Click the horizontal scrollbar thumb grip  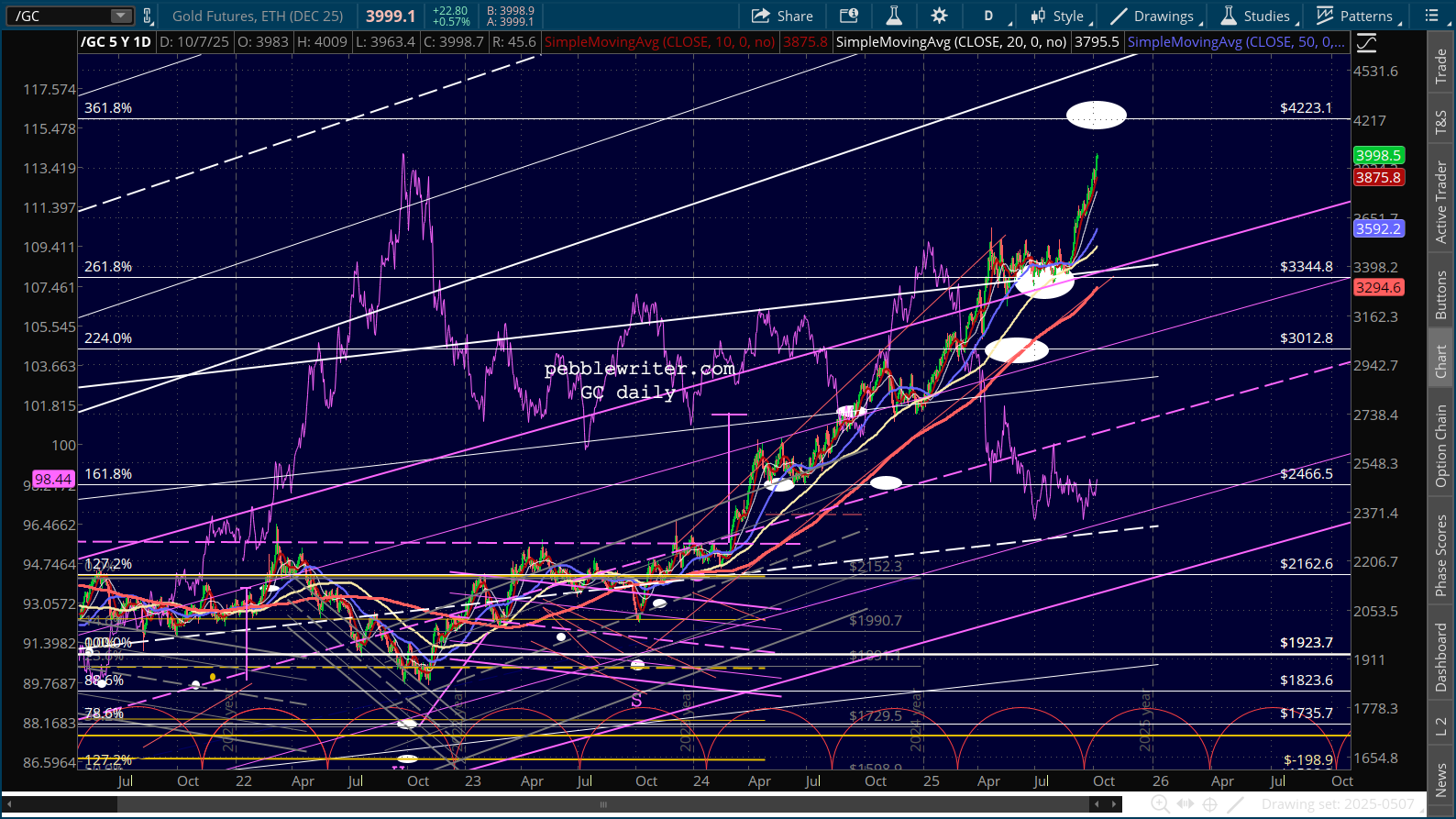(x=603, y=804)
